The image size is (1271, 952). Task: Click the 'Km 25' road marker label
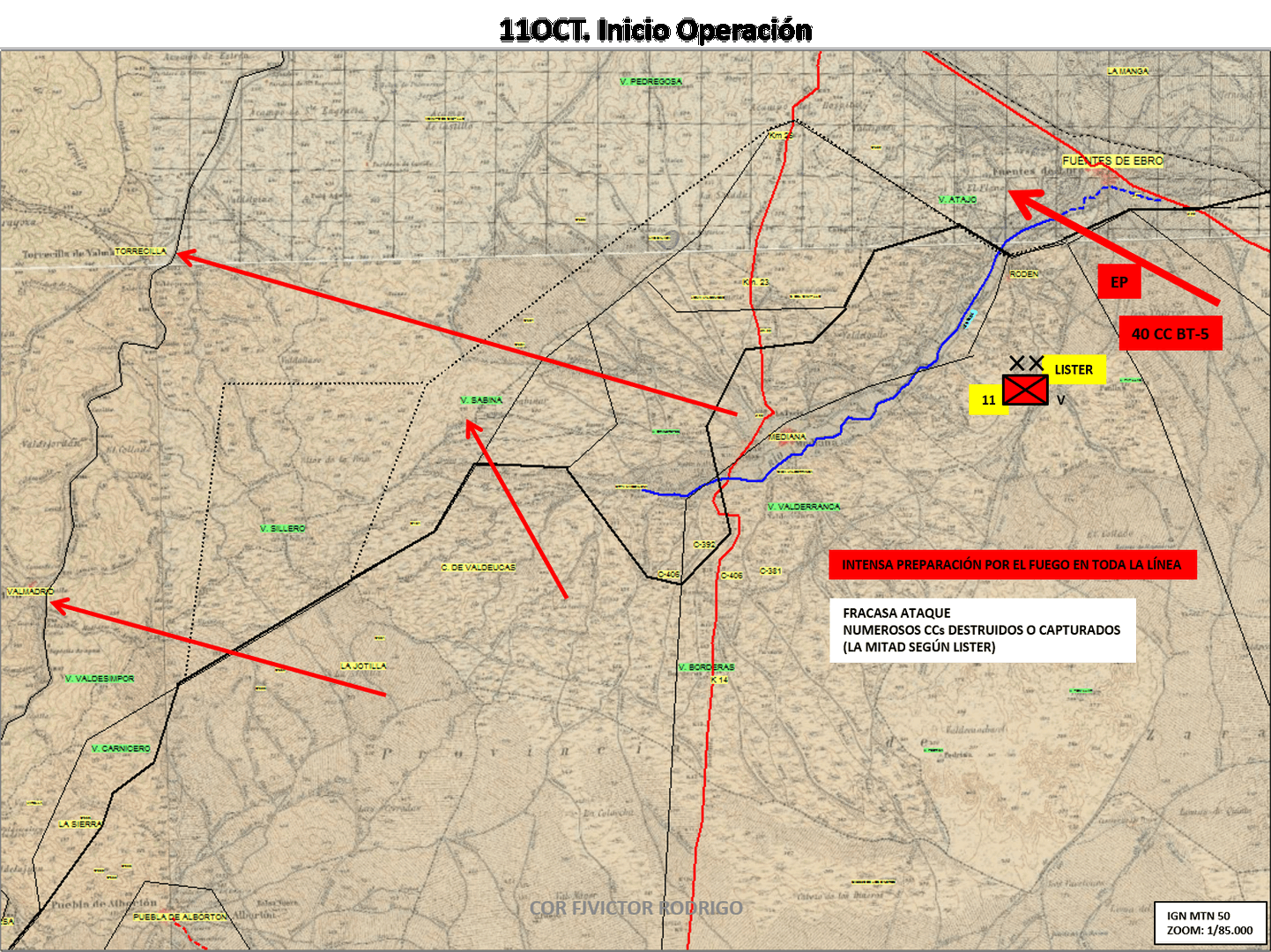[x=781, y=135]
